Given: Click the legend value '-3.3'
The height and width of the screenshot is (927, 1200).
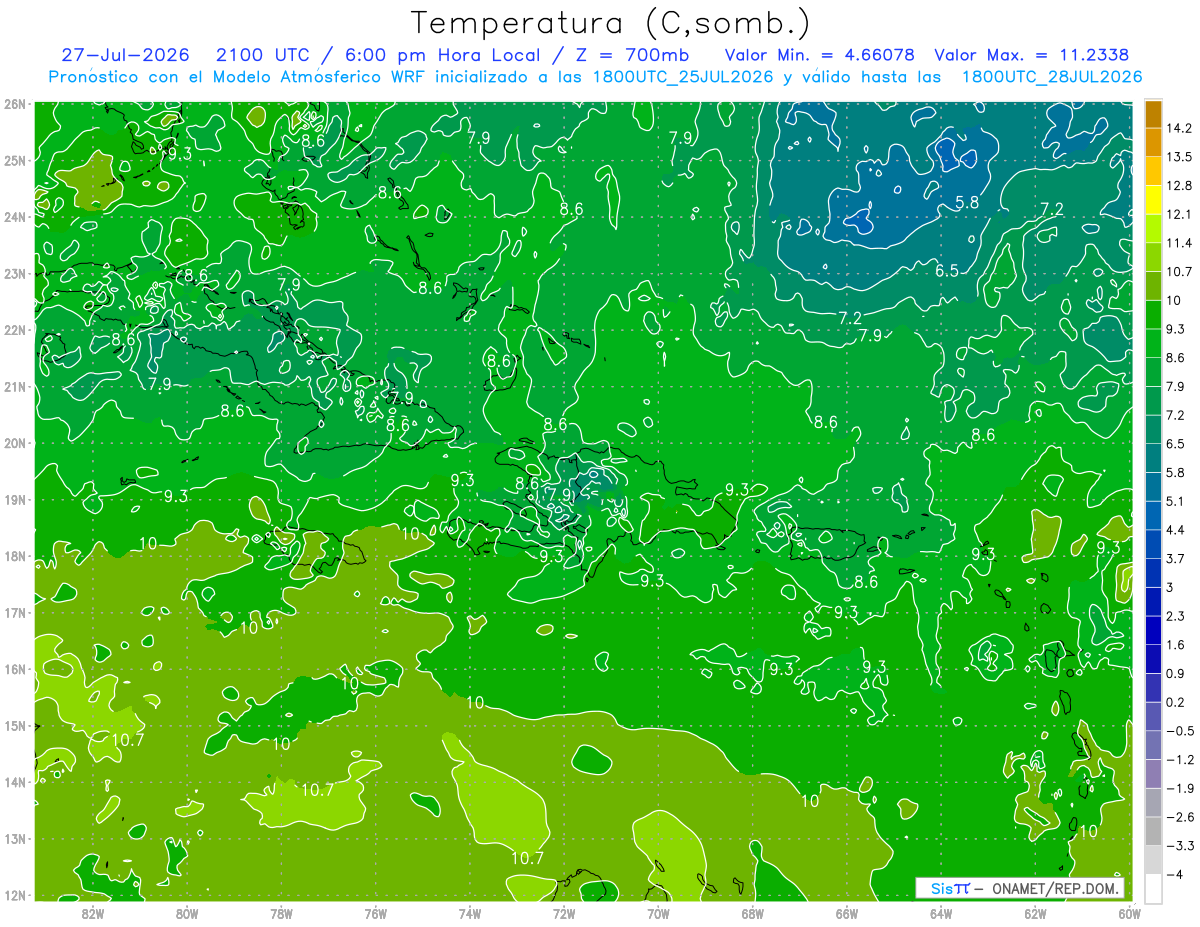Looking at the screenshot, I should [x=1180, y=846].
